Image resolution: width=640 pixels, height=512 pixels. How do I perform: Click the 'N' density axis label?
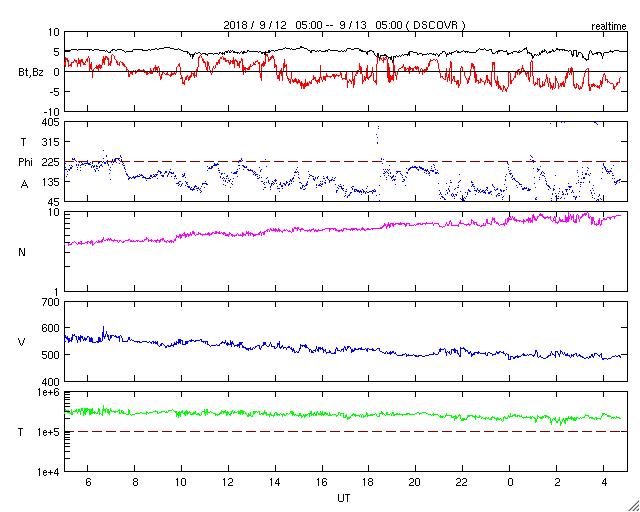coord(22,252)
